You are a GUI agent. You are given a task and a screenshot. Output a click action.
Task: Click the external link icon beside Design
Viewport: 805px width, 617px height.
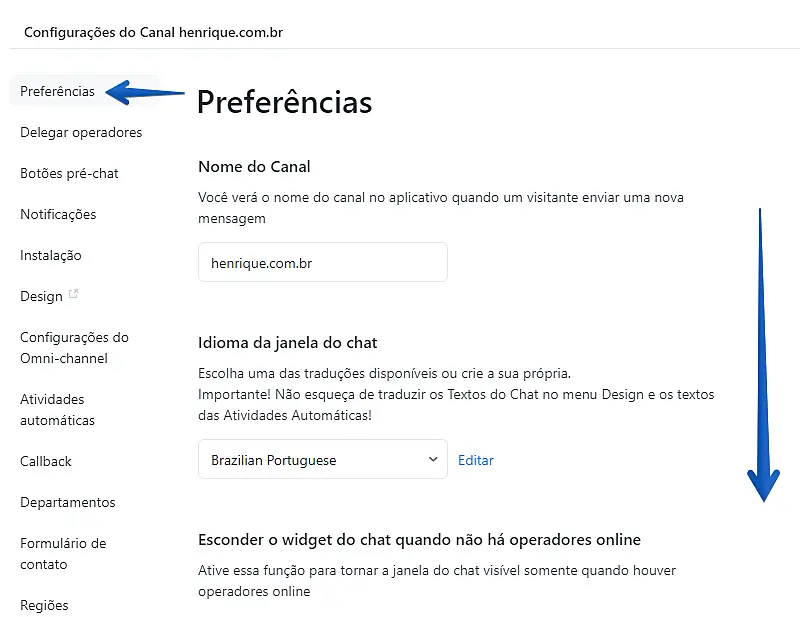(x=73, y=295)
